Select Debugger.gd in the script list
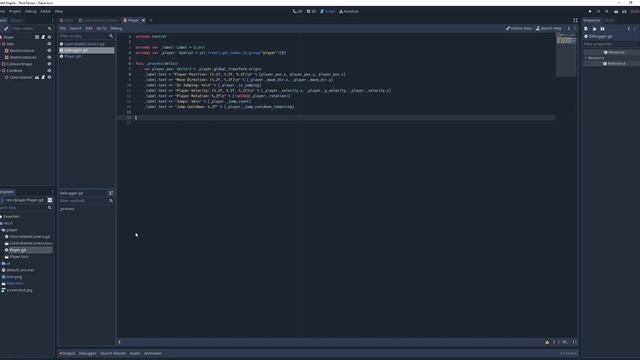The image size is (640, 360). 87,50
